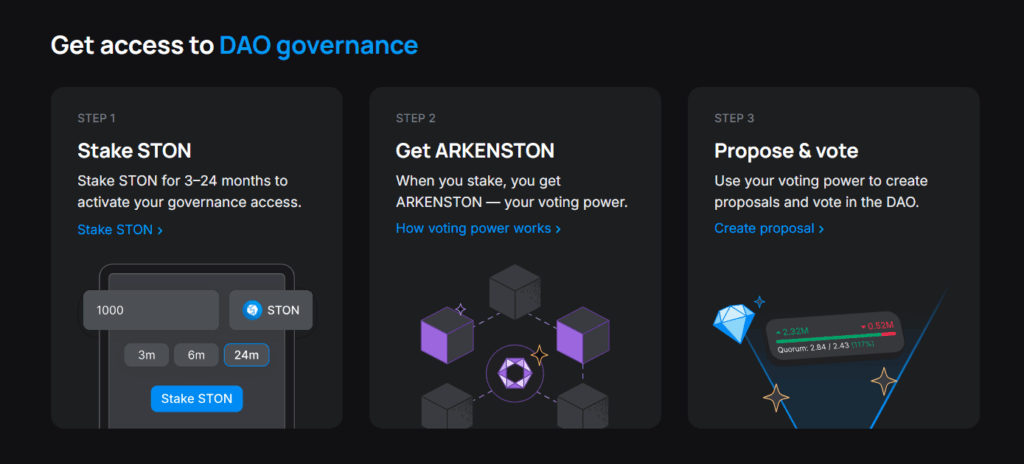
Task: Open the STON token selector
Action: (x=271, y=310)
